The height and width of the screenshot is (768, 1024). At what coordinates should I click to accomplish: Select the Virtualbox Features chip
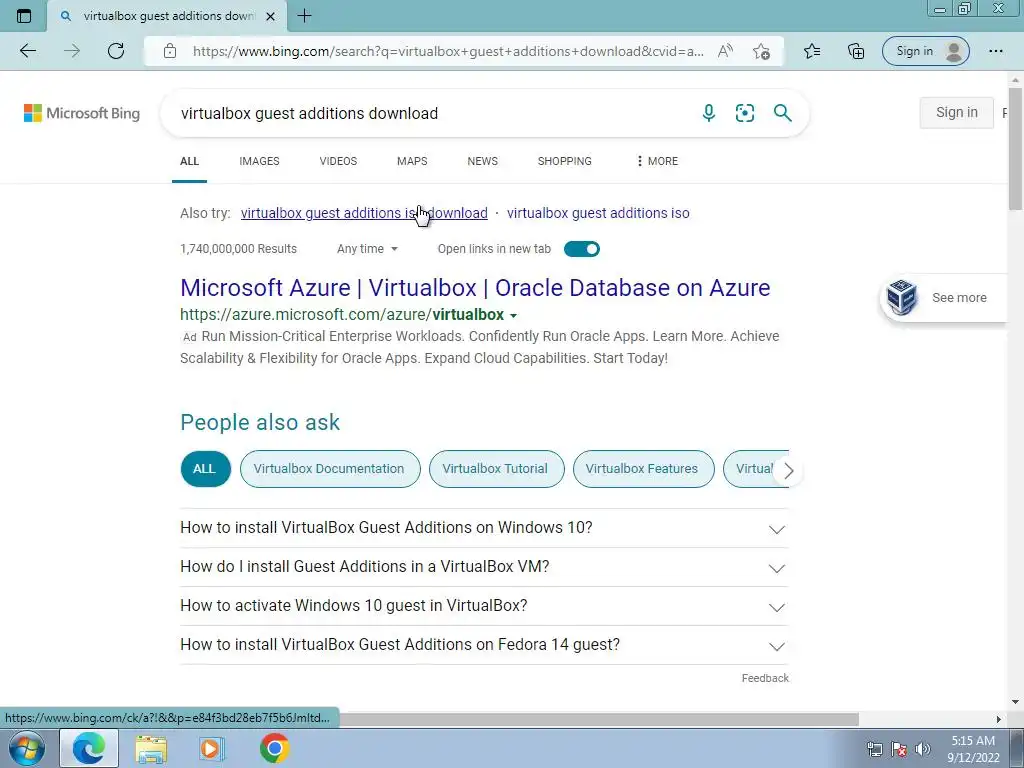(643, 468)
